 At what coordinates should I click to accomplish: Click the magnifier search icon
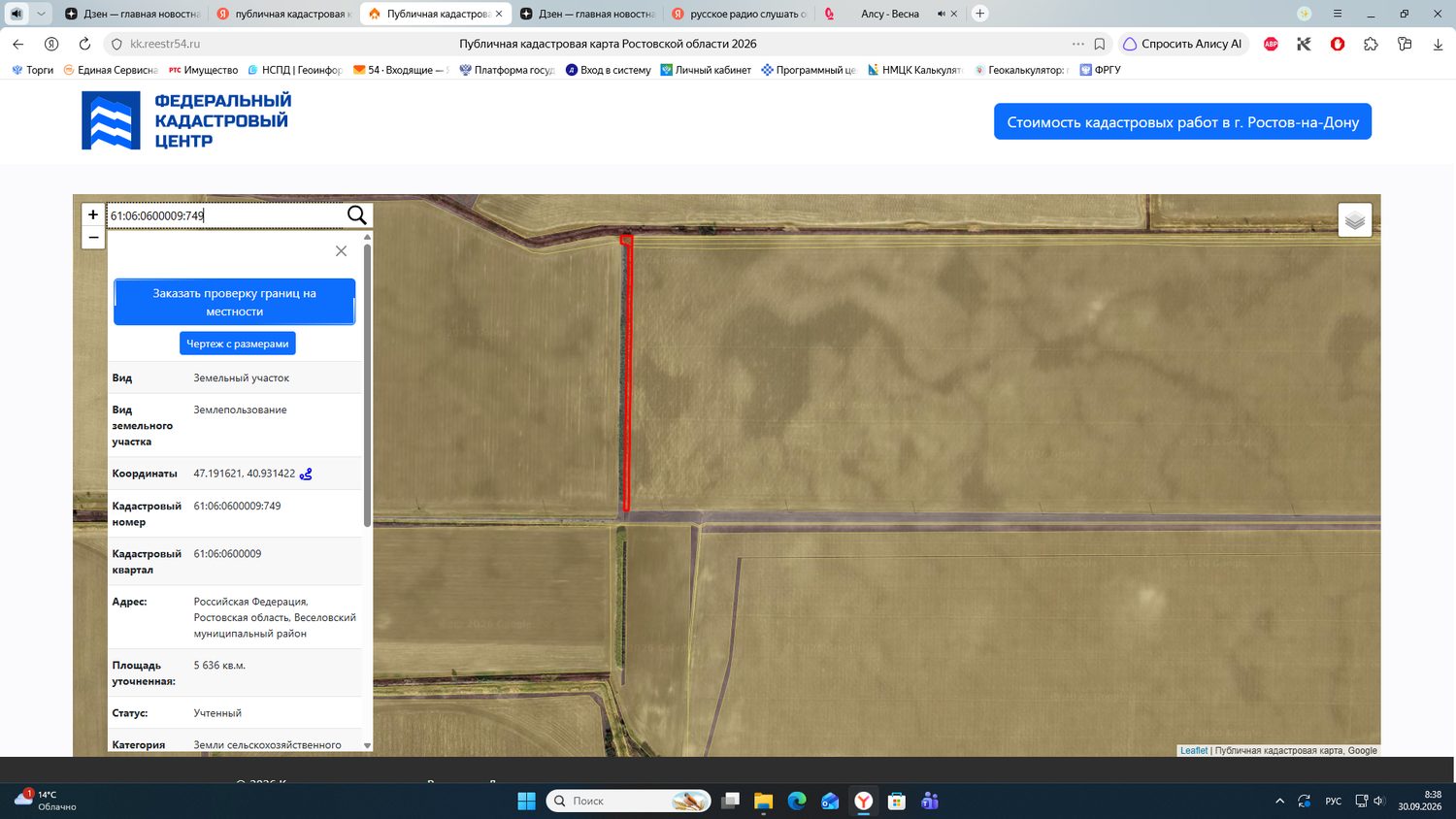click(x=356, y=215)
